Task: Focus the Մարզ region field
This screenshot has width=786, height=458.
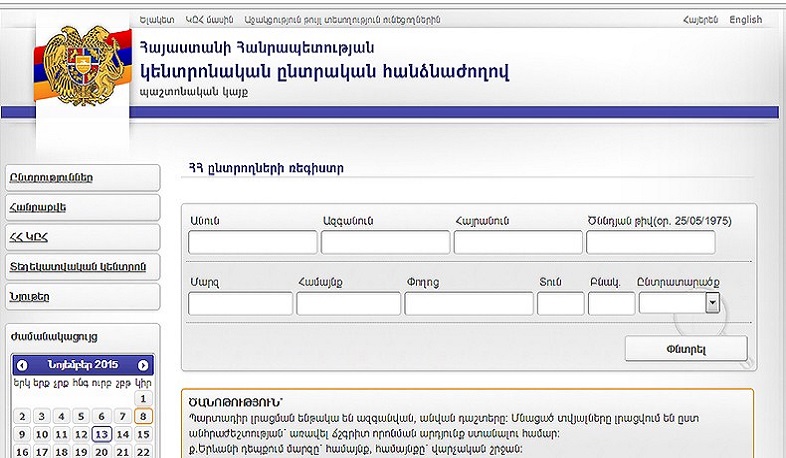Action: point(241,304)
